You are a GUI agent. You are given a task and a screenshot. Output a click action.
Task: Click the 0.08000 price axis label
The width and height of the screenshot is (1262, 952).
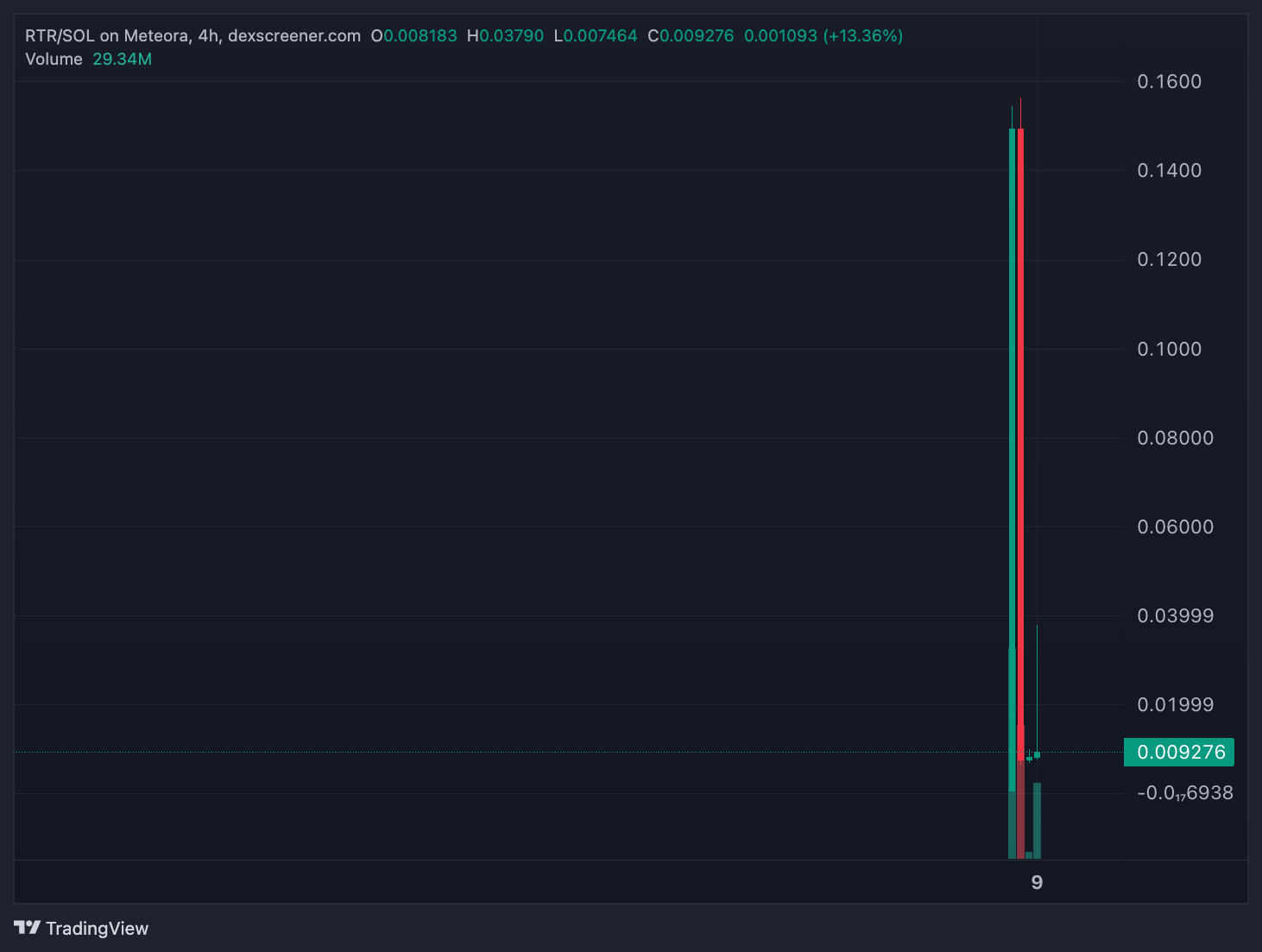(x=1175, y=438)
